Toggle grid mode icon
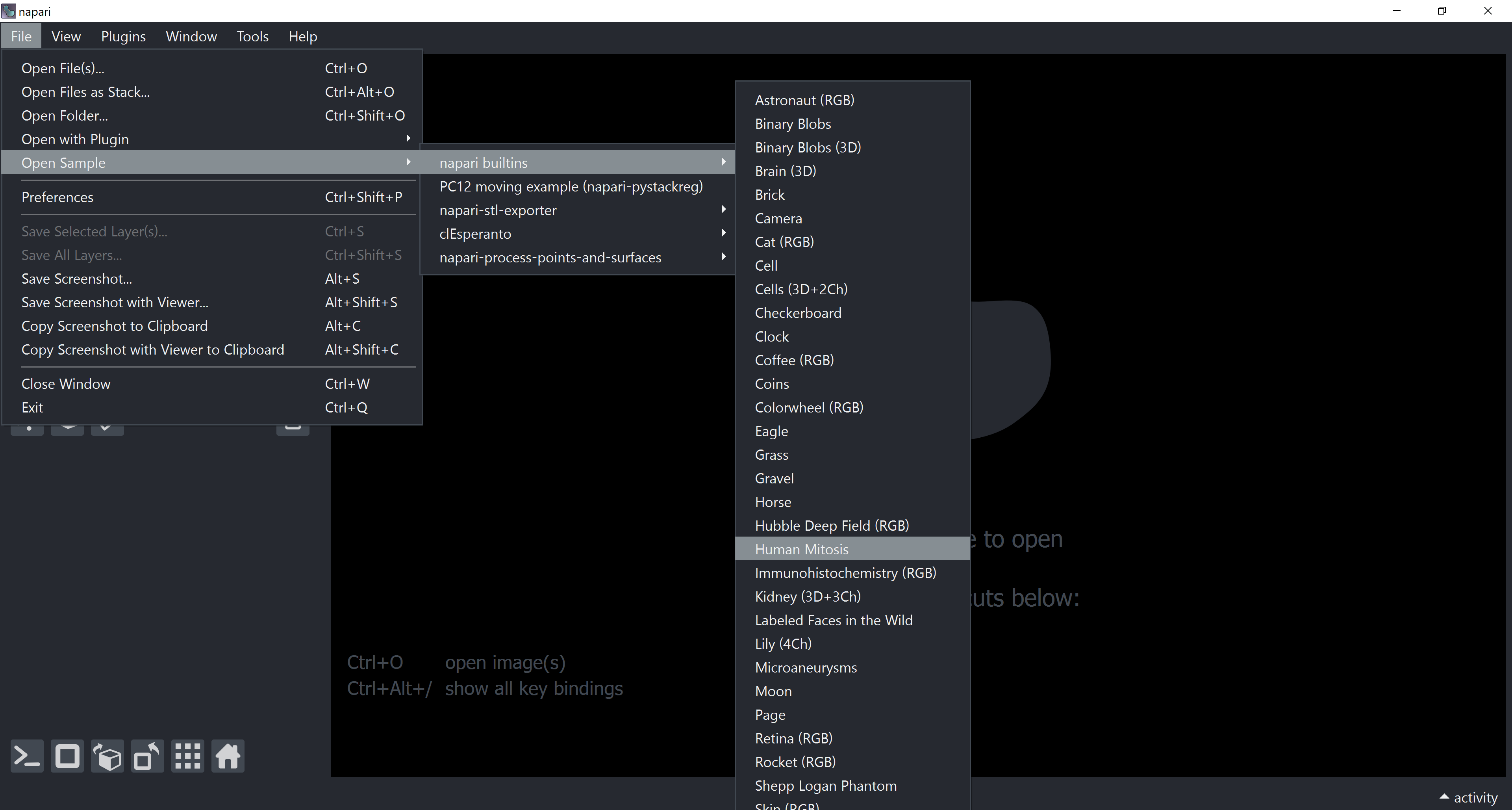Image resolution: width=1512 pixels, height=810 pixels. (x=188, y=756)
